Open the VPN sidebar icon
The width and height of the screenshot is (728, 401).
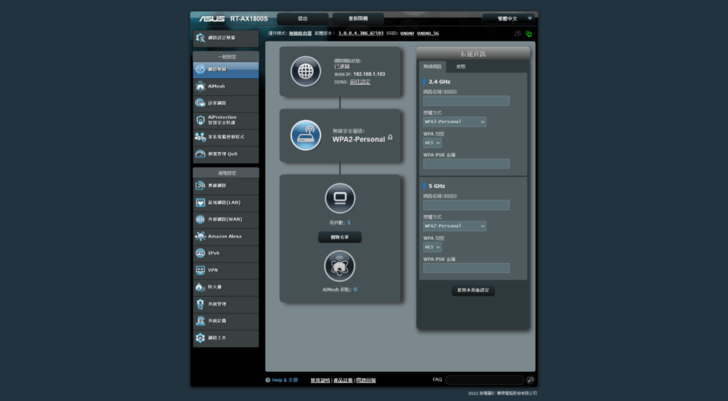point(200,270)
